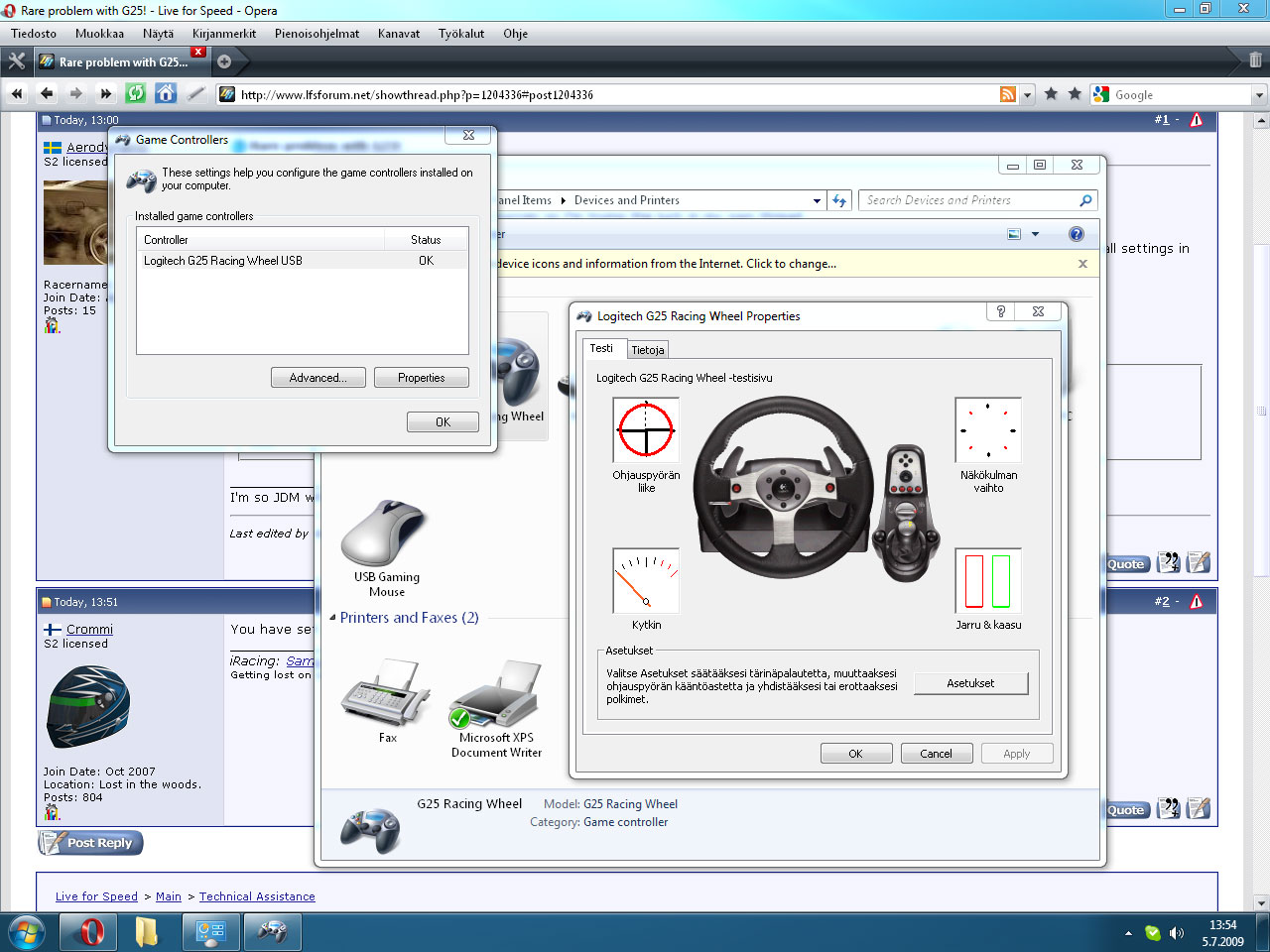Go to the Opera home page icon
Image resolution: width=1270 pixels, height=952 pixels.
click(166, 94)
